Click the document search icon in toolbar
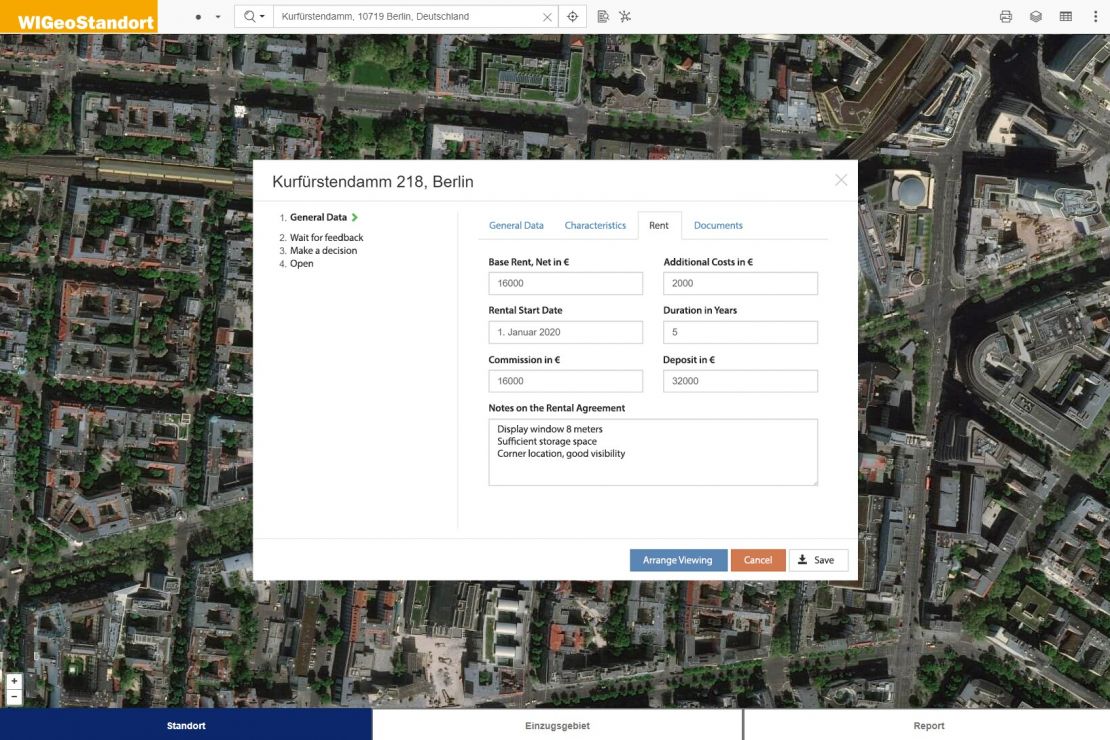Screen dimensions: 1110x740 coord(603,16)
